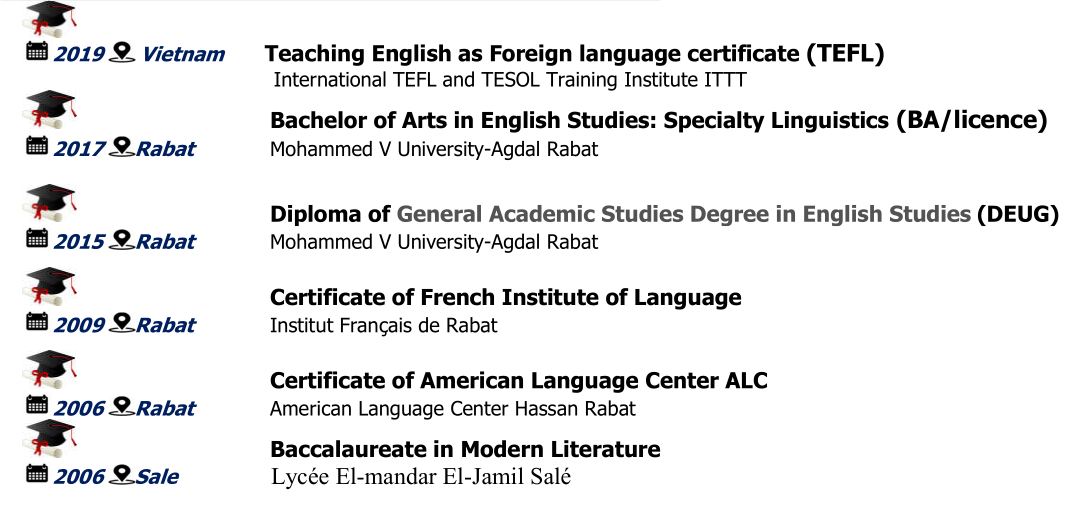Click Certificate of French Institute of Language

(505, 297)
